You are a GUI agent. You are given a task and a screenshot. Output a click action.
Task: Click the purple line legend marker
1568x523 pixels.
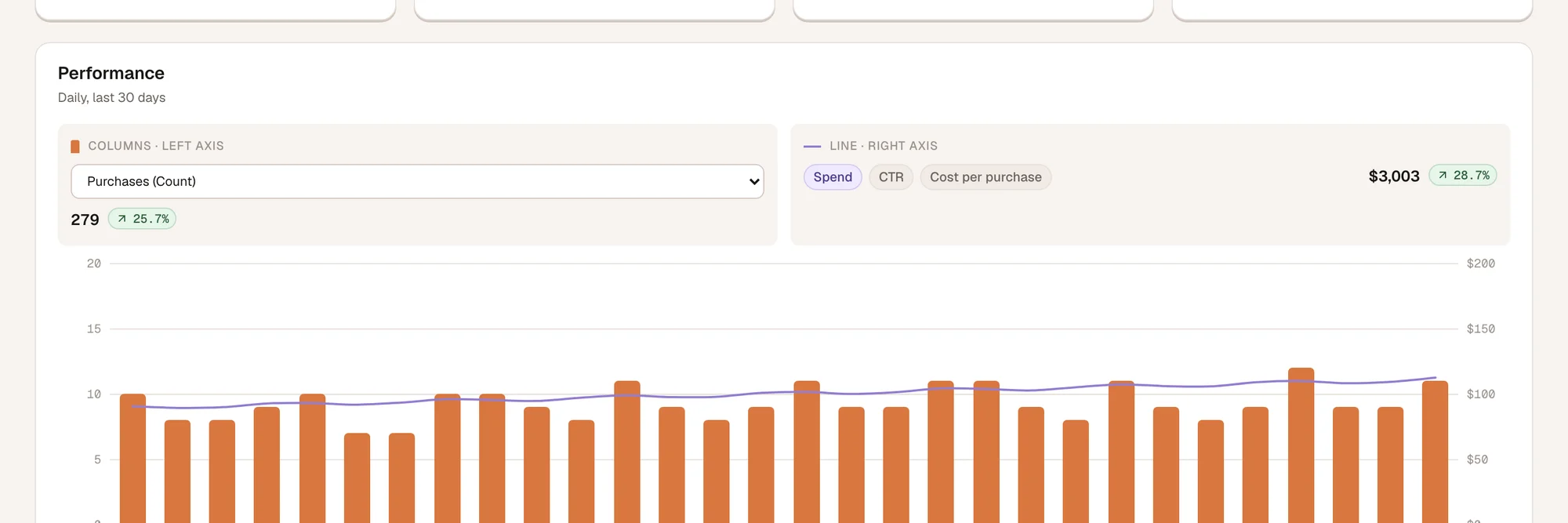[x=812, y=147]
